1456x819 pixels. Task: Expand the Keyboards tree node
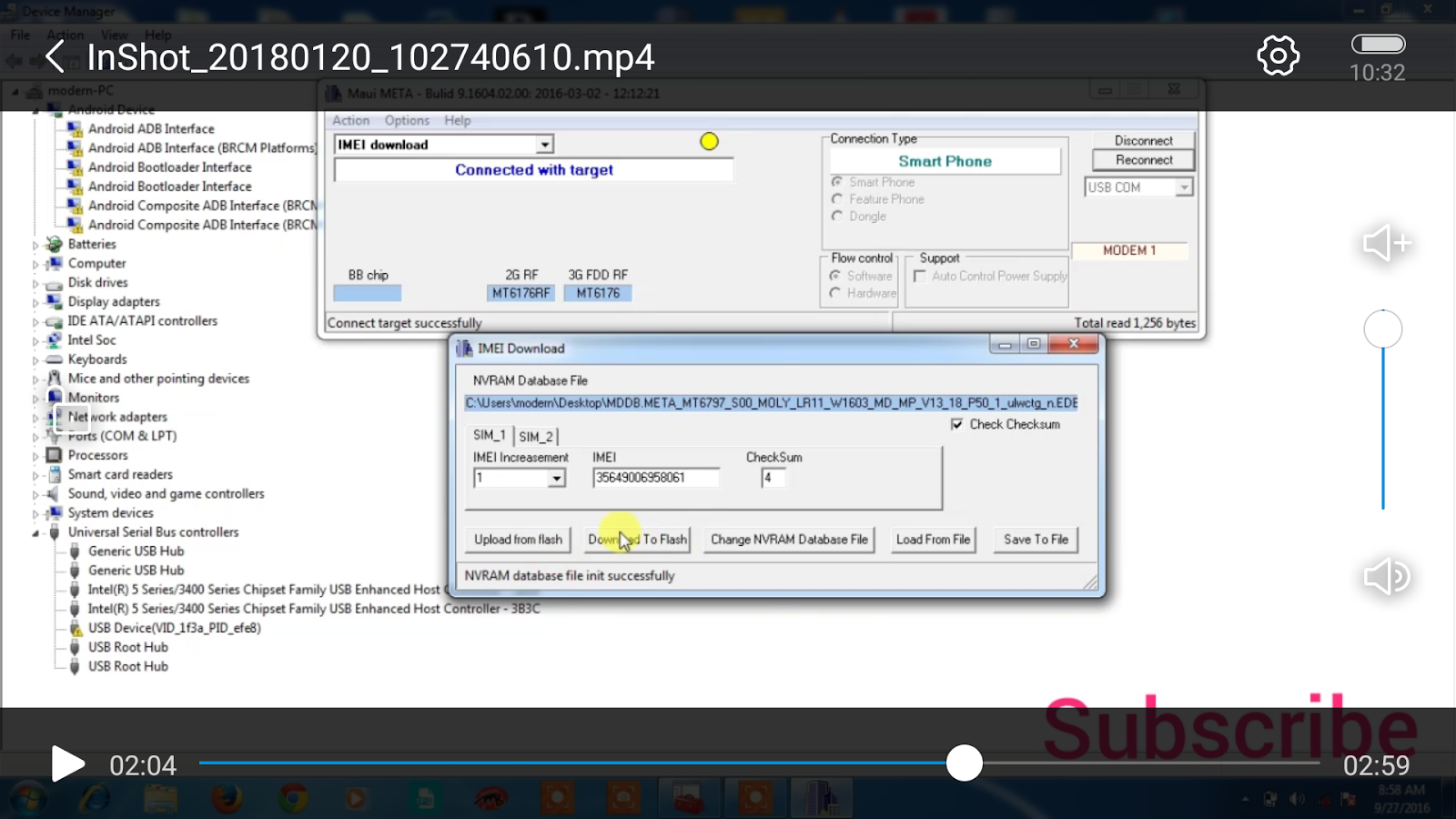(36, 359)
